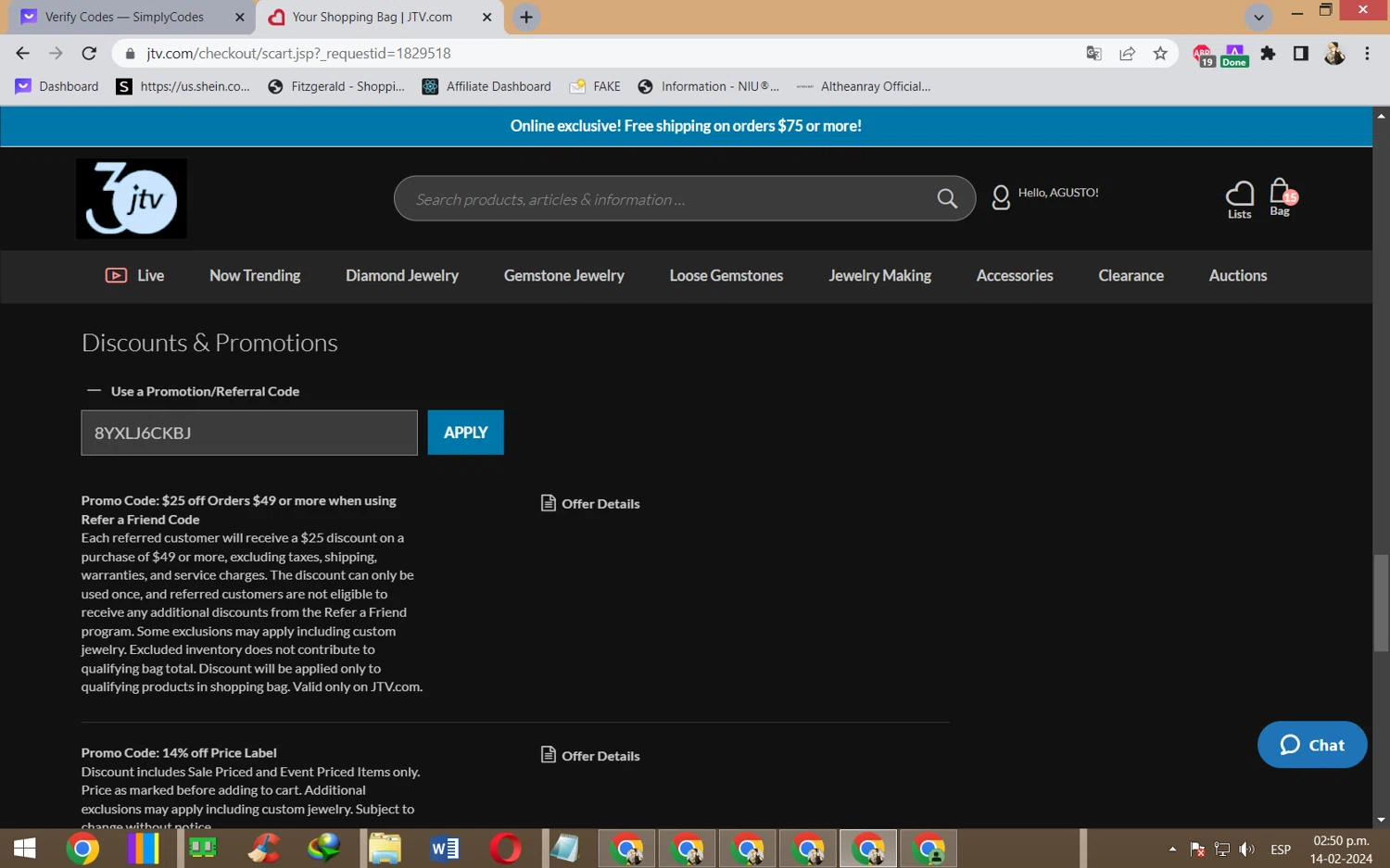Open File Explorer from the taskbar

click(x=385, y=849)
